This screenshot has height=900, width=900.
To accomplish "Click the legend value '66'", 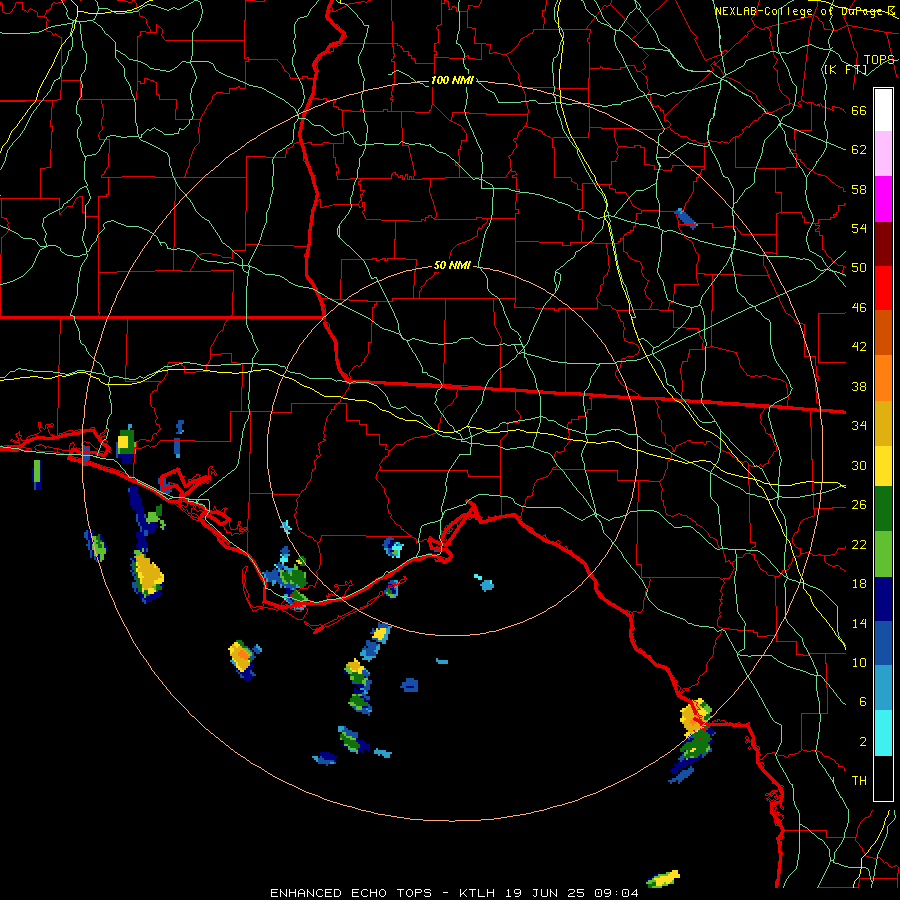I will tap(859, 111).
